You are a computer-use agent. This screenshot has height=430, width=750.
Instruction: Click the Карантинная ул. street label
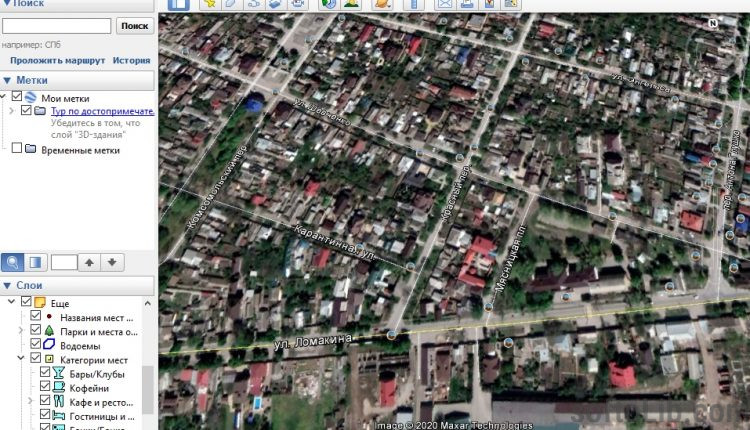334,243
